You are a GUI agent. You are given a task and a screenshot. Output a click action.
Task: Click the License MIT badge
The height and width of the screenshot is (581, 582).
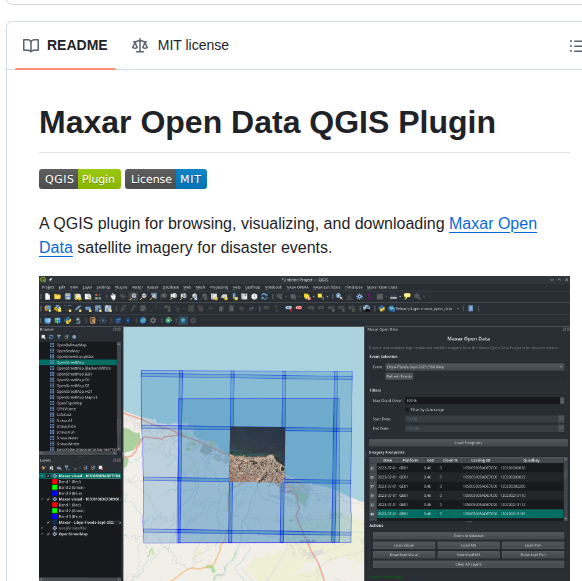[x=166, y=179]
